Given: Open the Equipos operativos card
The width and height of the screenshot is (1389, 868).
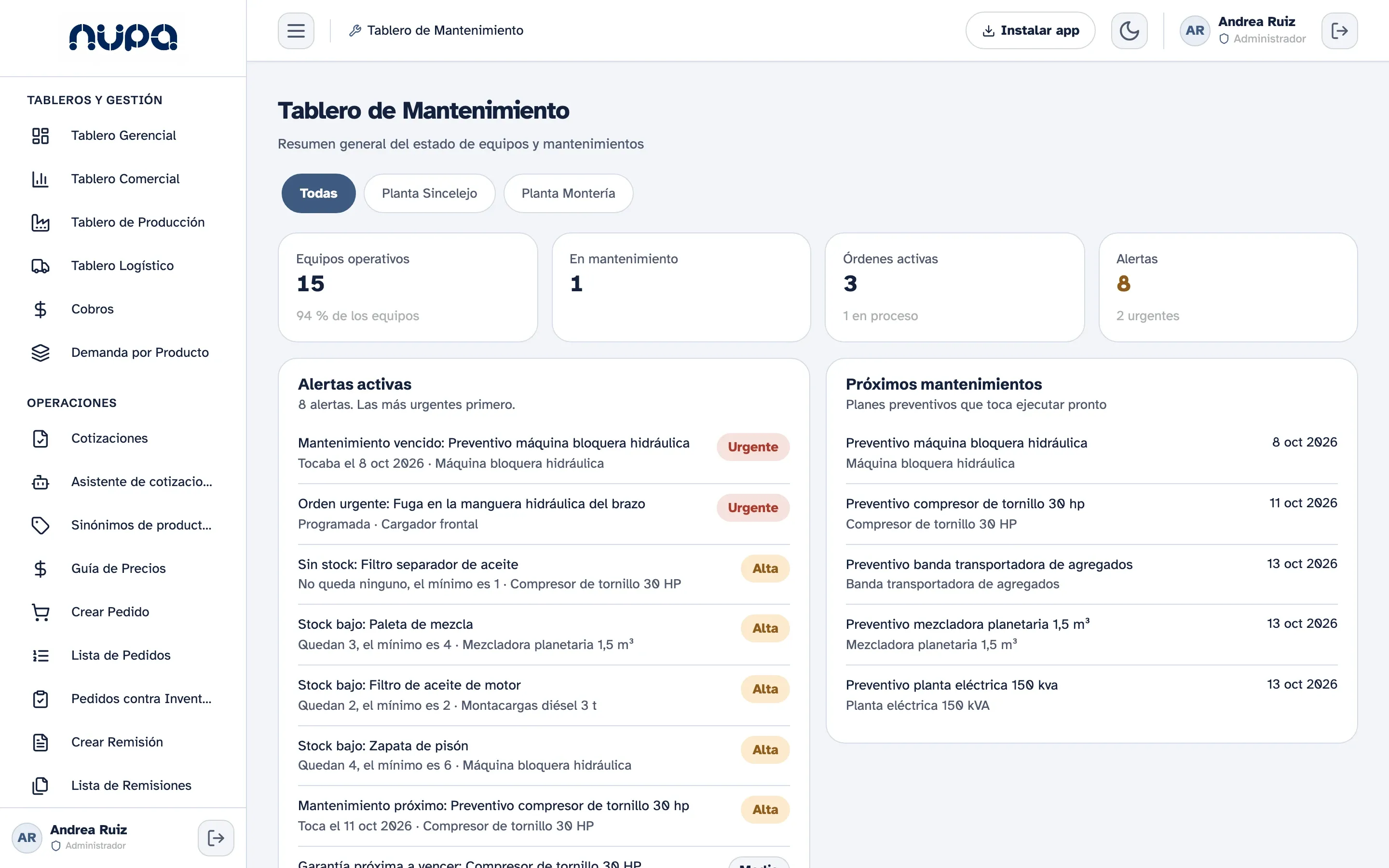Looking at the screenshot, I should click(x=408, y=287).
